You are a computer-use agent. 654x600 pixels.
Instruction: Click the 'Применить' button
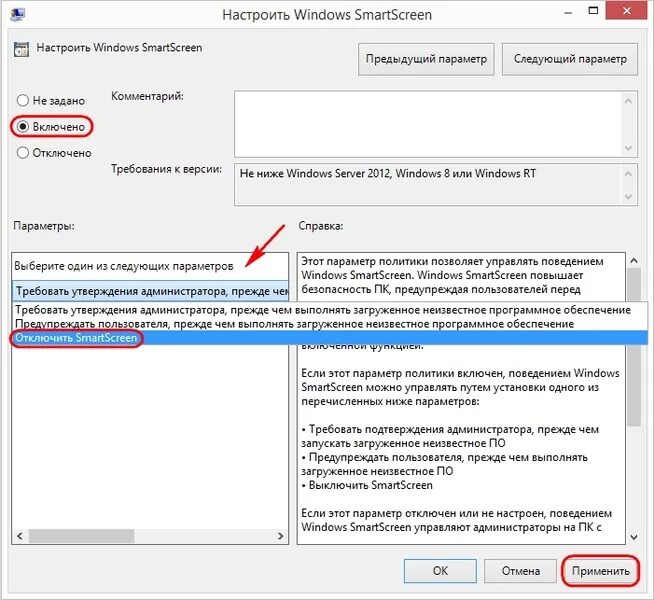601,570
